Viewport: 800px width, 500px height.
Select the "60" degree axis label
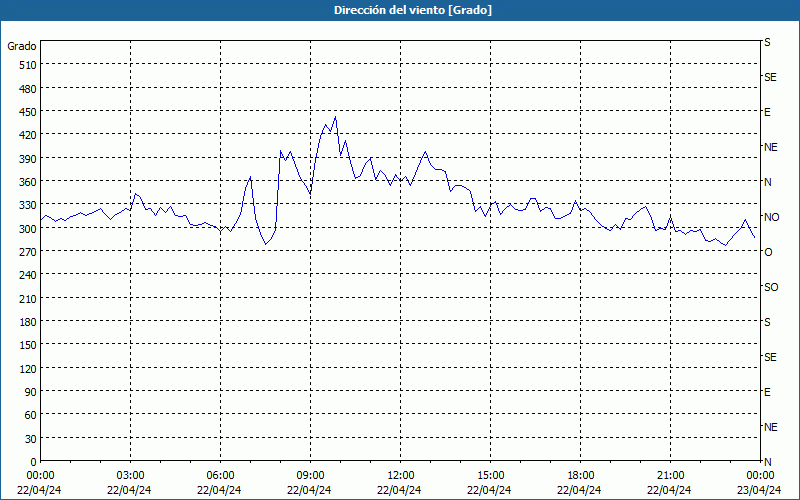click(31, 415)
